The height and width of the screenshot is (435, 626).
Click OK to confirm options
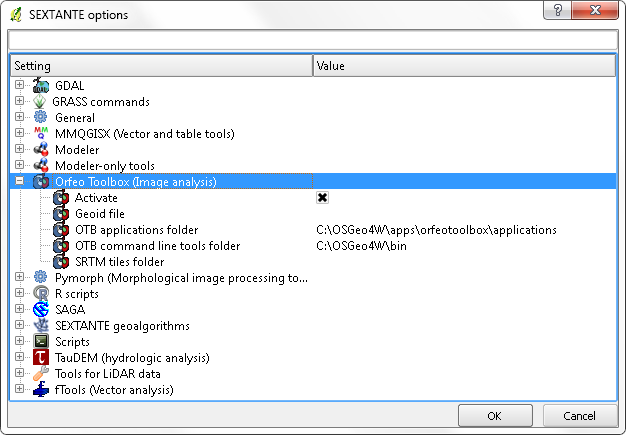(495, 415)
